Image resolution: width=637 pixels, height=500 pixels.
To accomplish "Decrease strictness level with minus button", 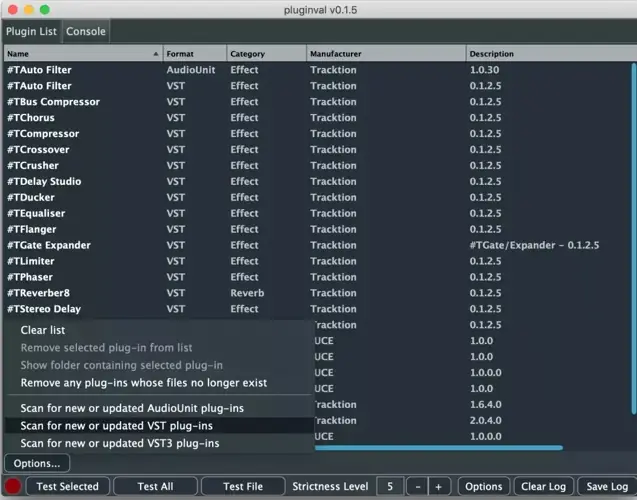I will (418, 487).
